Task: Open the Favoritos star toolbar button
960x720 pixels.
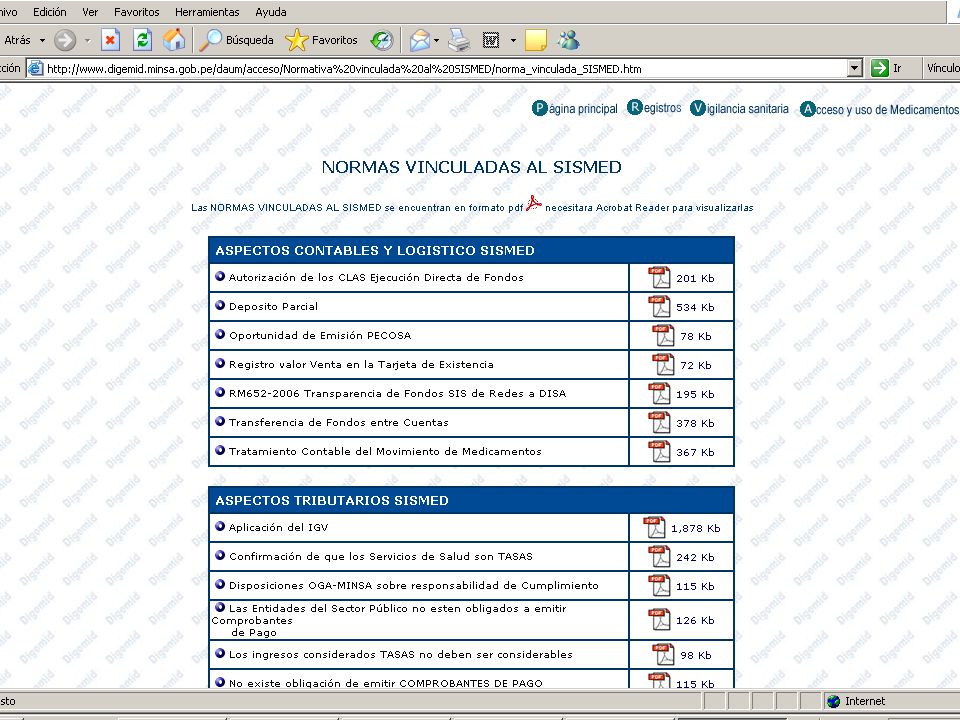Action: (x=321, y=40)
